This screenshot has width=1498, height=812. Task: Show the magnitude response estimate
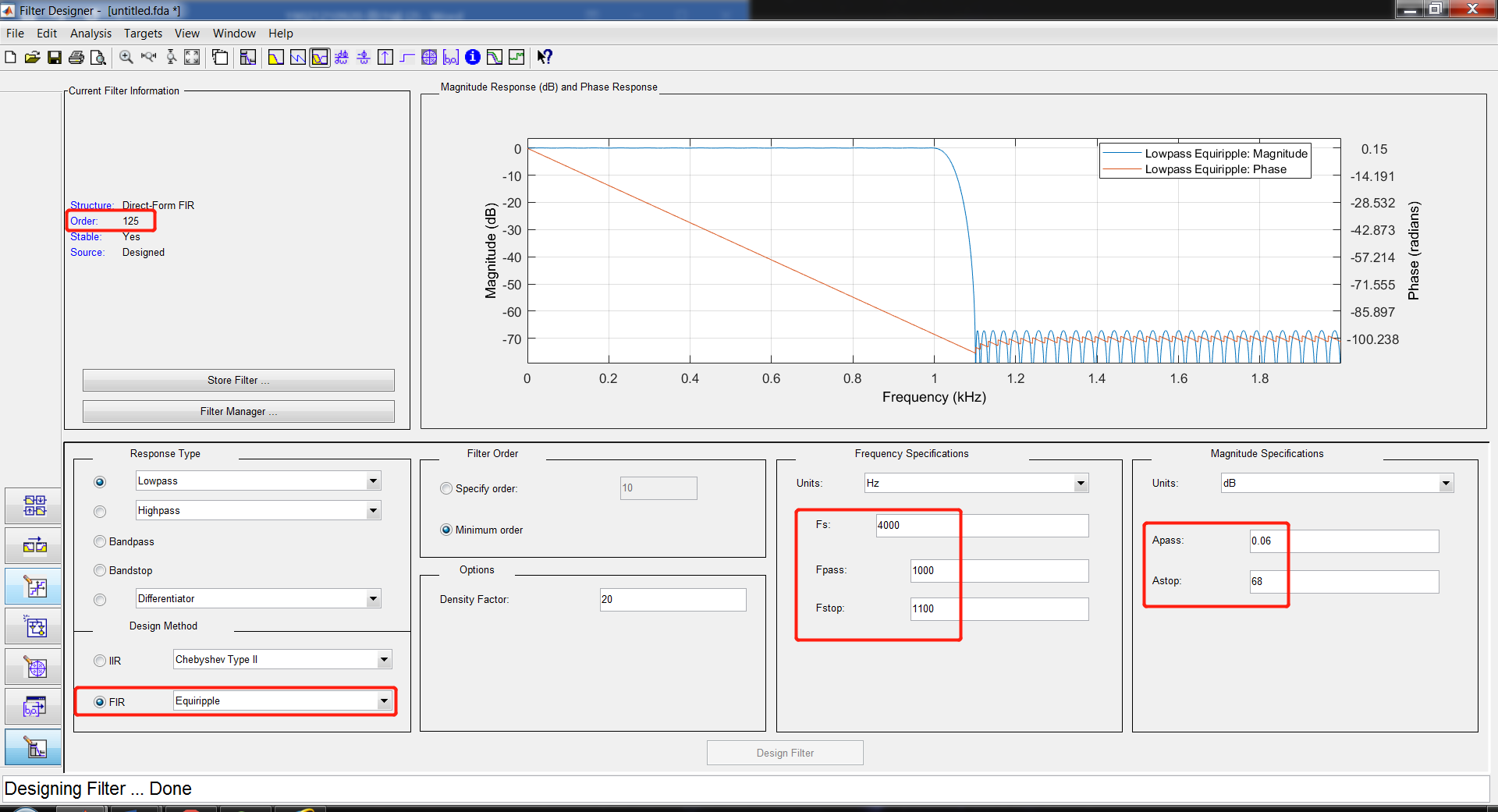(x=495, y=57)
